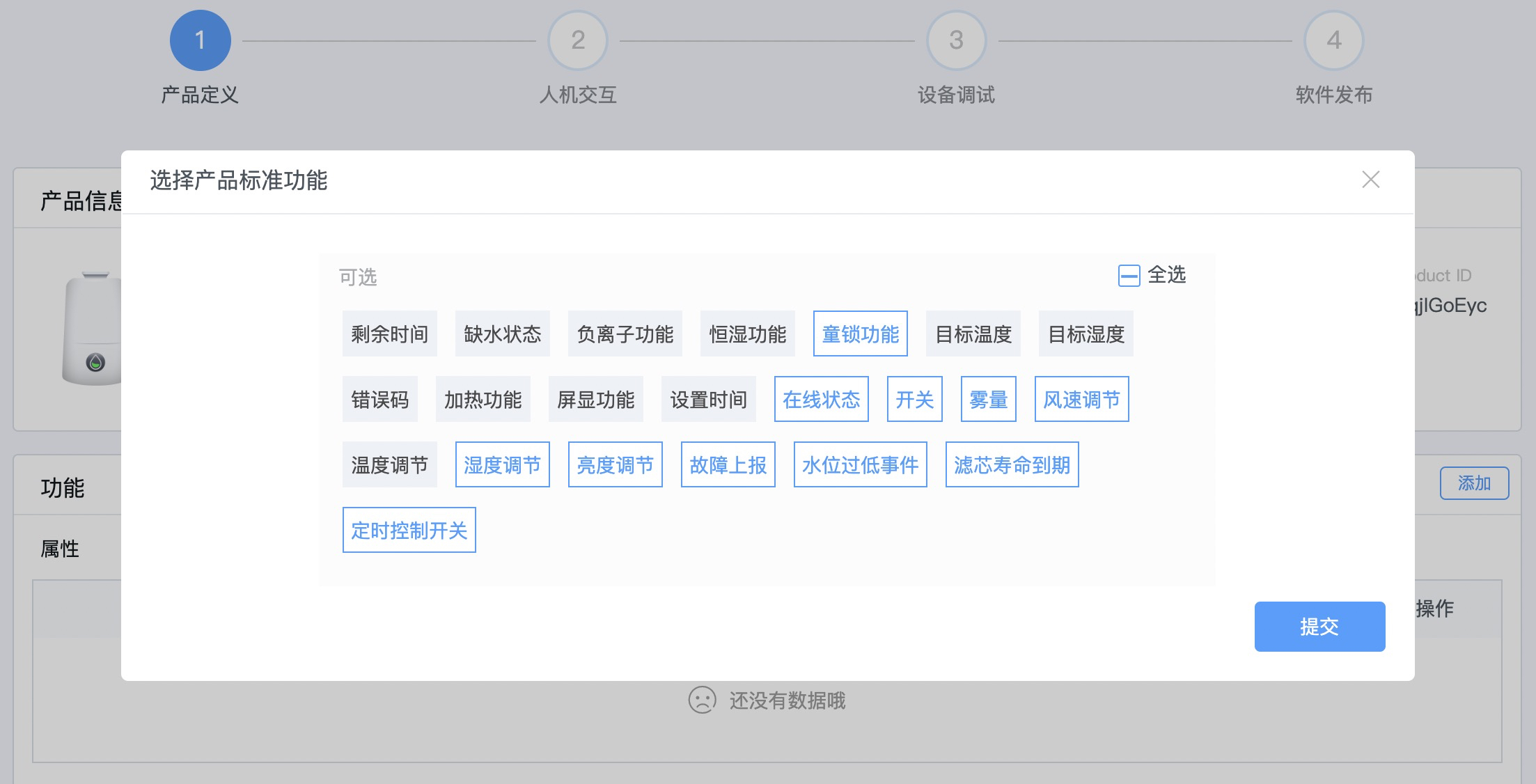Deselect the 开关 function tag
Image resolution: width=1536 pixels, height=784 pixels.
914,400
